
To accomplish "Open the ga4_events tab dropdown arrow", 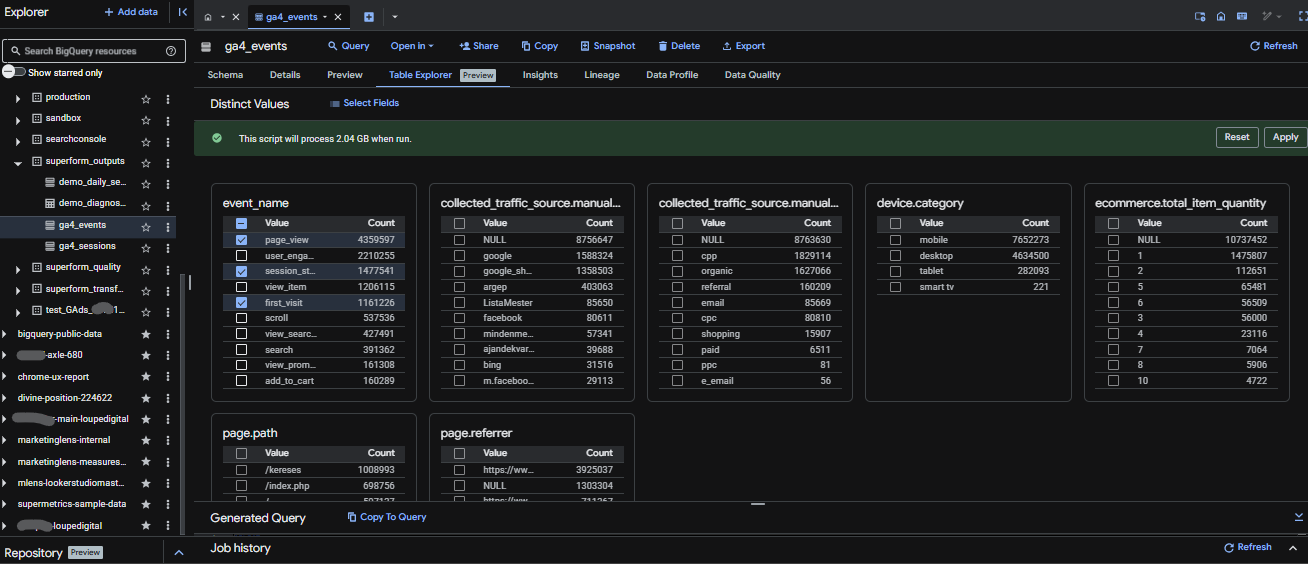I will [x=325, y=17].
